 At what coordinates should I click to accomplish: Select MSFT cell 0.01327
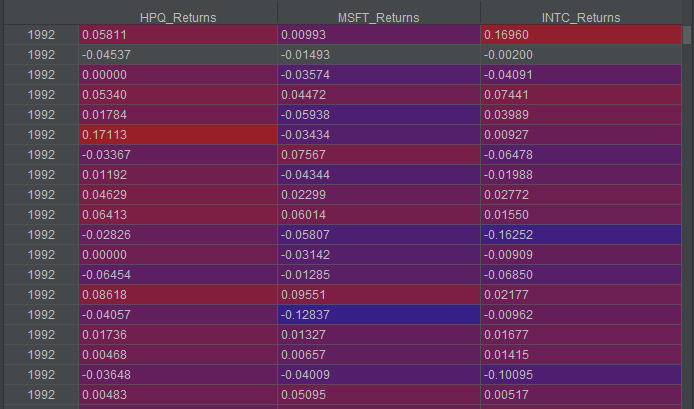379,335
